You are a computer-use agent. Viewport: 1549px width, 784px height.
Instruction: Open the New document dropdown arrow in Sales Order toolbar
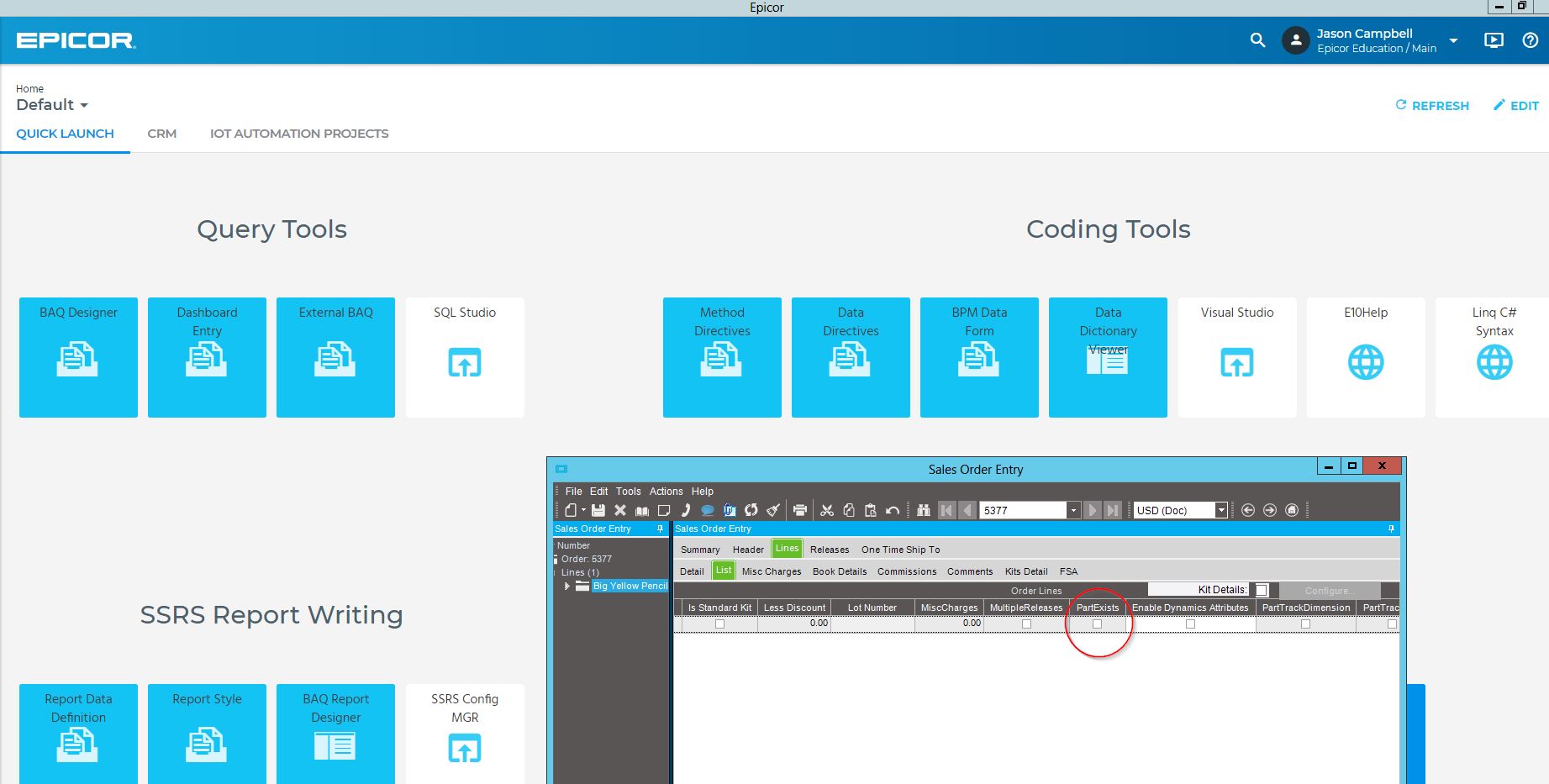[x=583, y=510]
